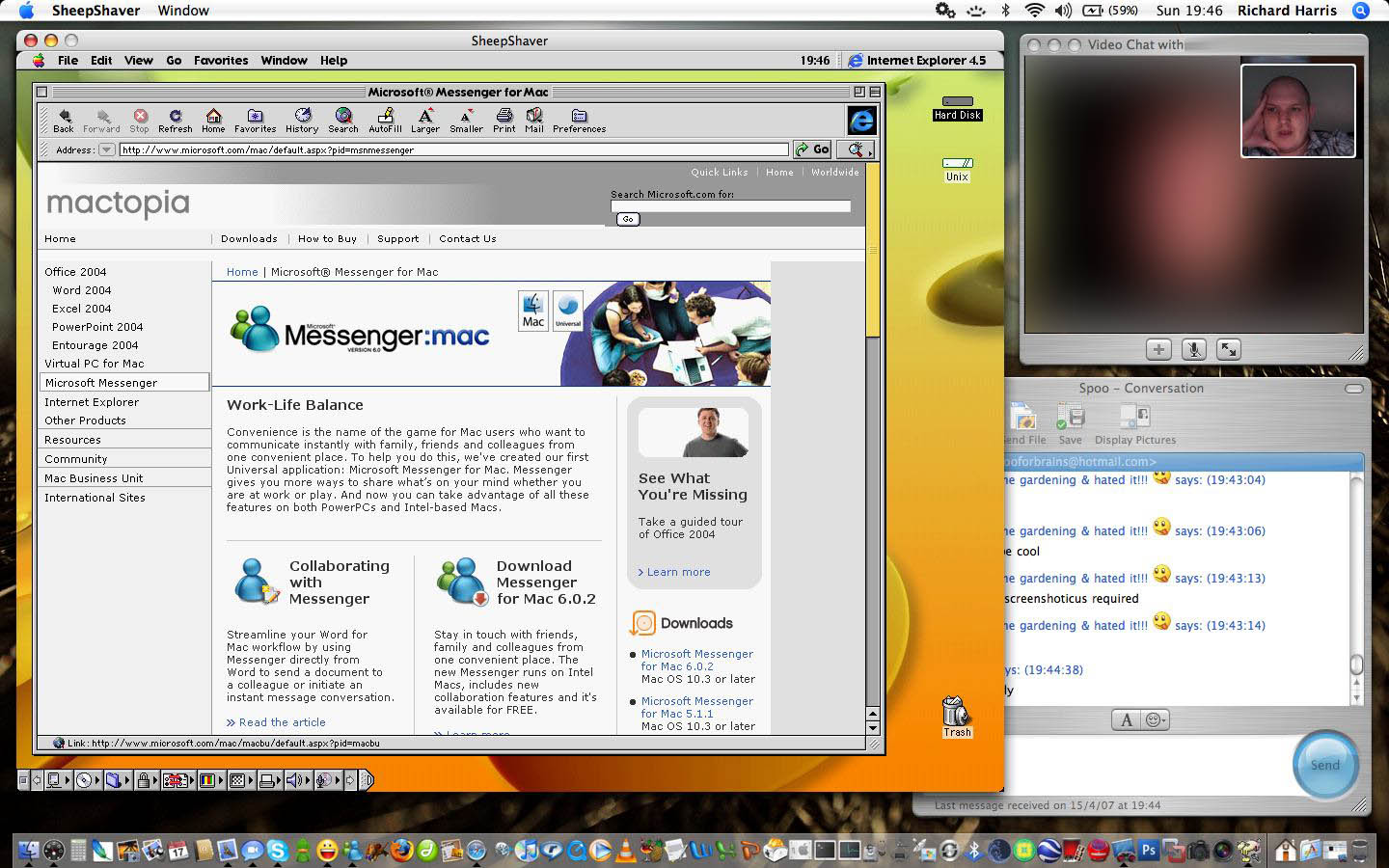Viewport: 1389px width, 868px height.
Task: Open the Preferences toolbar icon
Action: click(x=579, y=121)
